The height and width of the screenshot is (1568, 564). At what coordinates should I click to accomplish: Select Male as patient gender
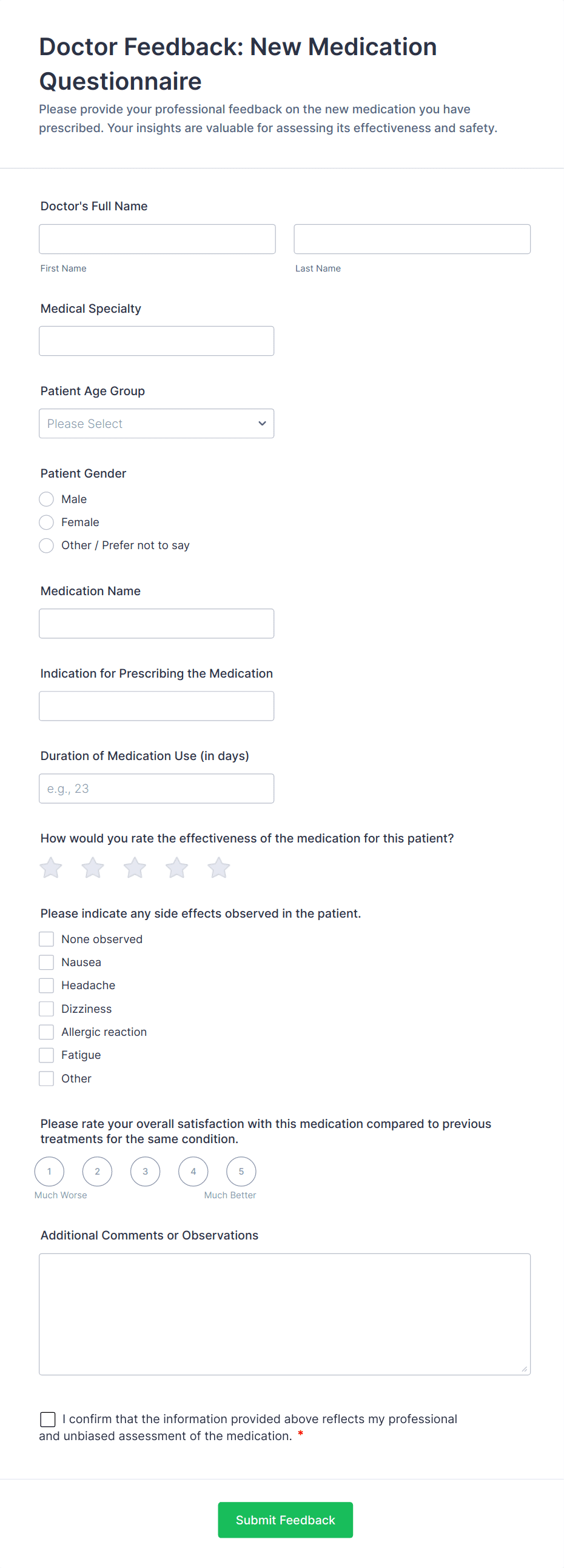[x=46, y=498]
